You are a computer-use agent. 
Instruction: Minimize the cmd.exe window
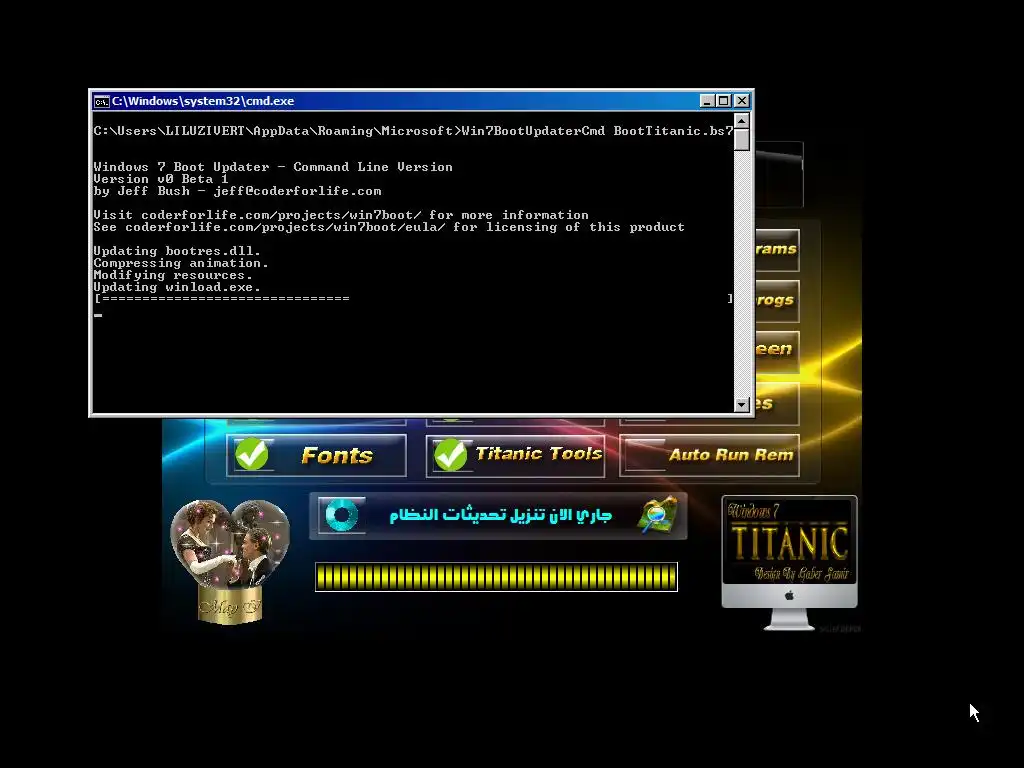[x=707, y=101]
